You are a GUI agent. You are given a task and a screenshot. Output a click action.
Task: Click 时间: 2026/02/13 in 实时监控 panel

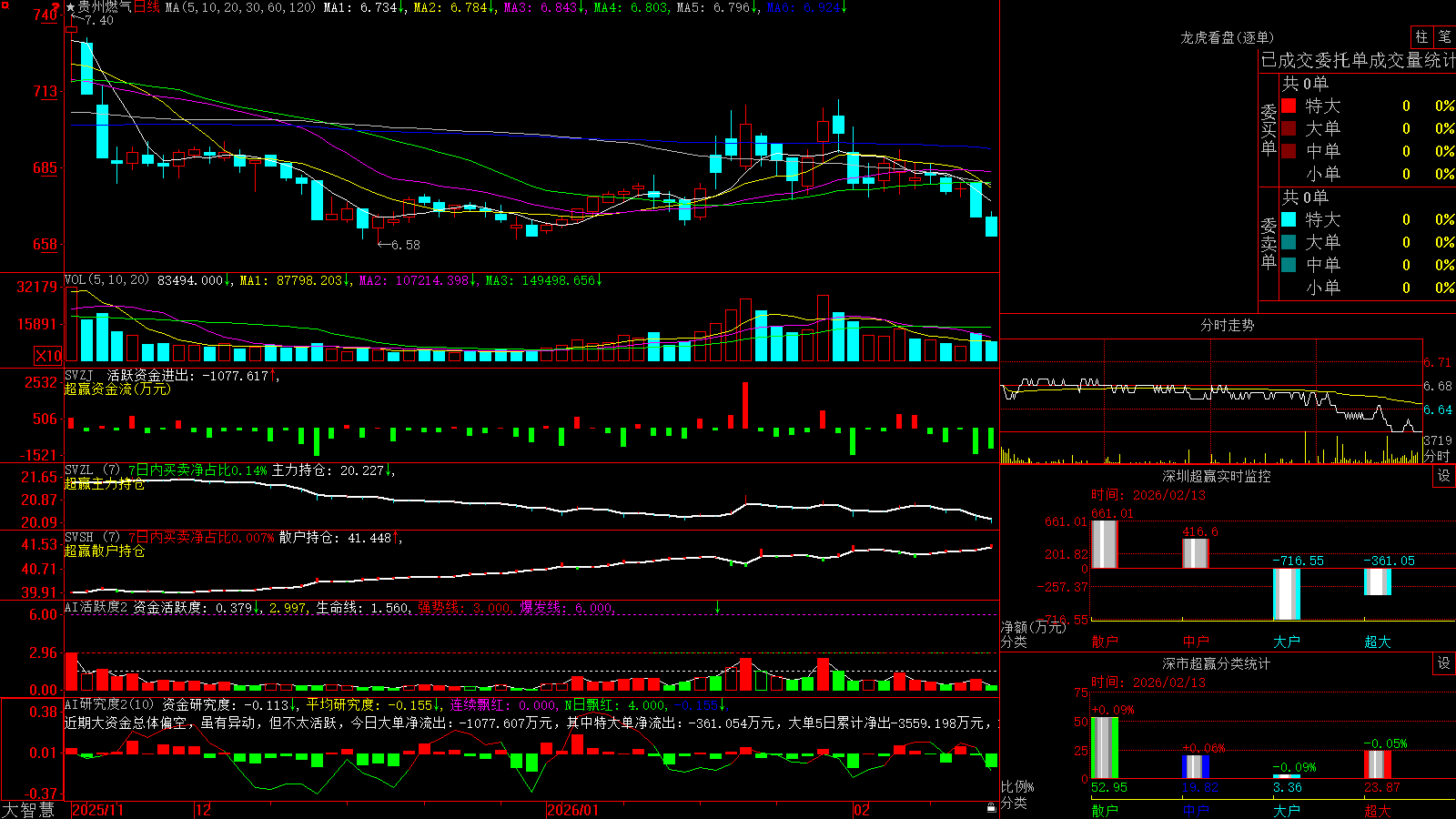pyautogui.click(x=1148, y=495)
